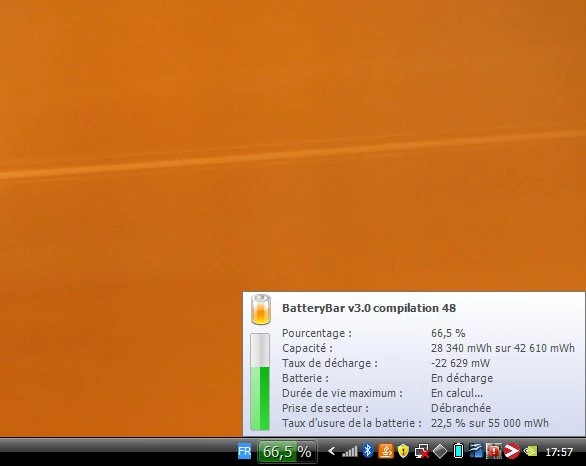
Task: Expand hidden tray icons with the arrow
Action: pos(331,451)
